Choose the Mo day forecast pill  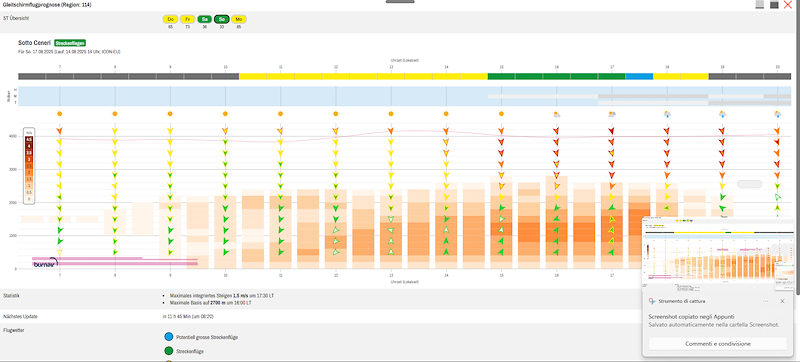[239, 19]
